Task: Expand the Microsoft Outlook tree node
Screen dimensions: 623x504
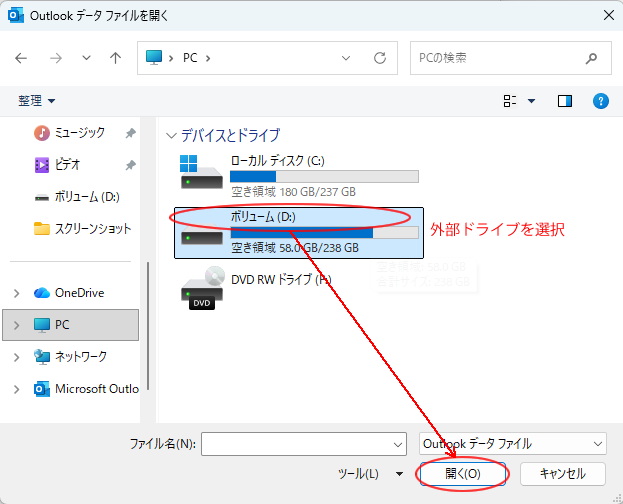Action: (x=16, y=389)
